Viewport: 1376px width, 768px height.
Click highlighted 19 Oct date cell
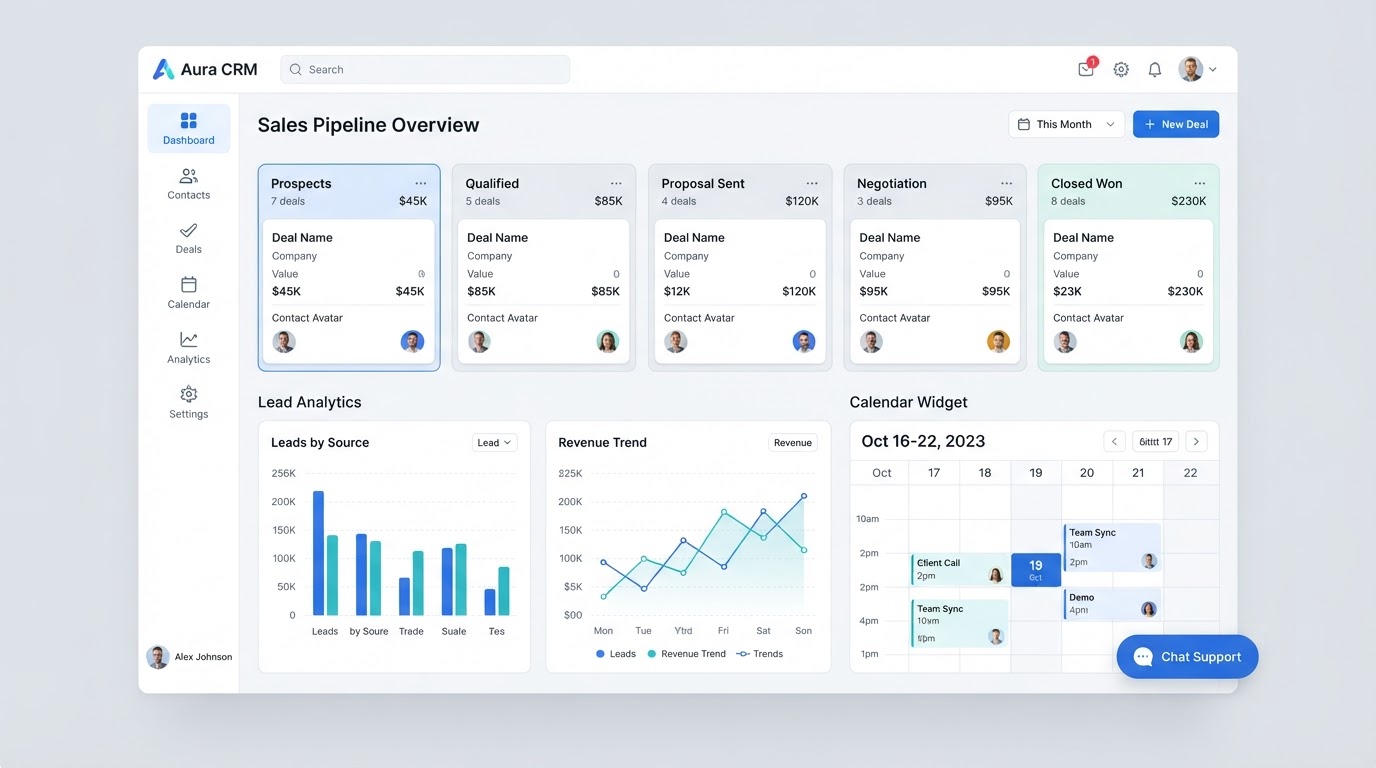tap(1036, 570)
